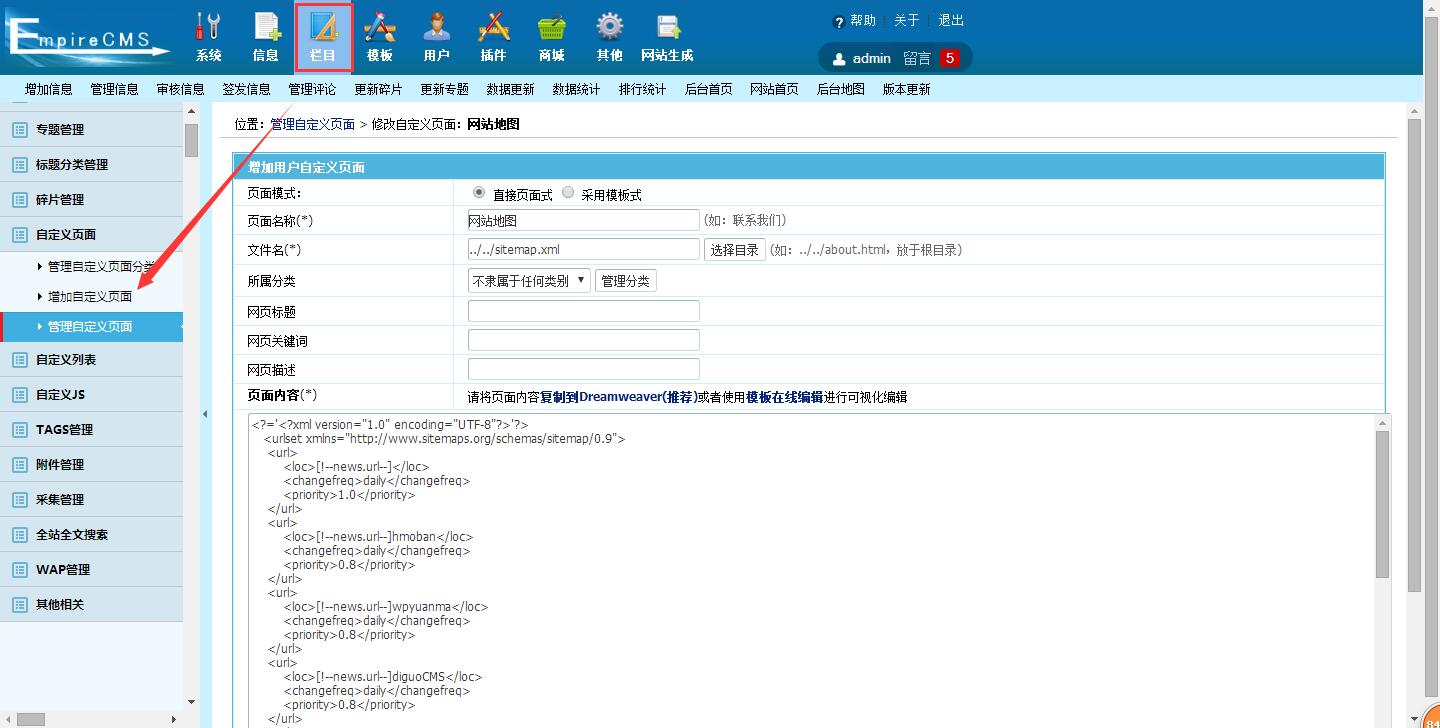The height and width of the screenshot is (728, 1440).
Task: Select the 采用模板式 radio option
Action: pyautogui.click(x=566, y=192)
